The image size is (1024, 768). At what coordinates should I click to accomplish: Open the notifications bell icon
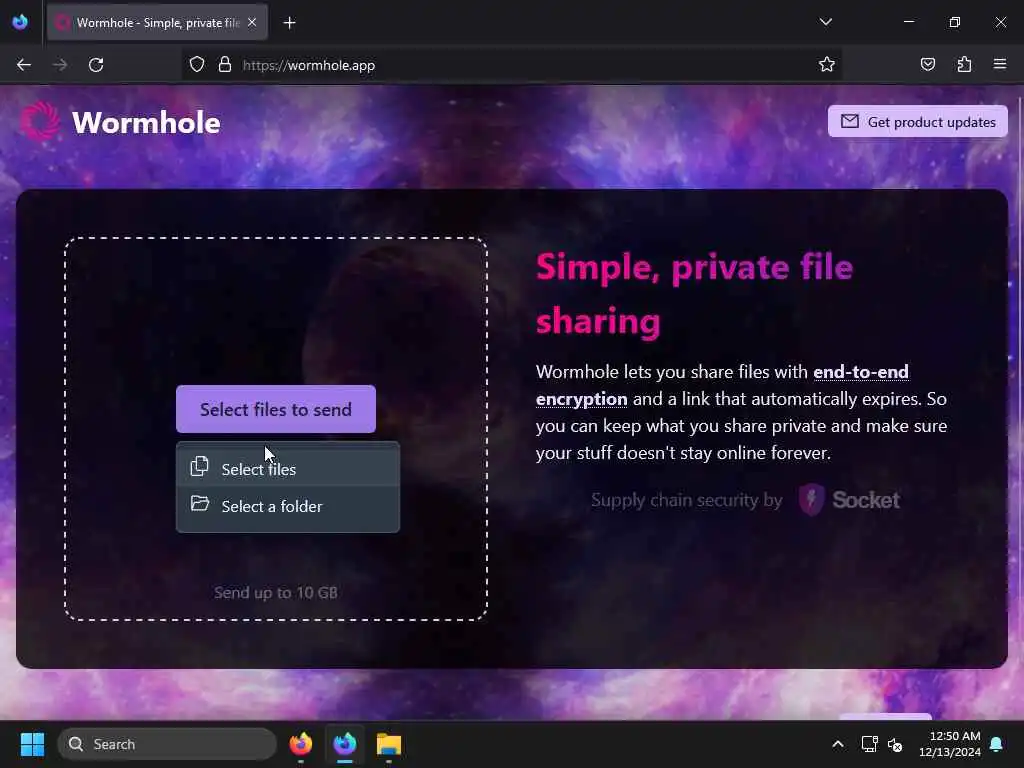point(997,744)
